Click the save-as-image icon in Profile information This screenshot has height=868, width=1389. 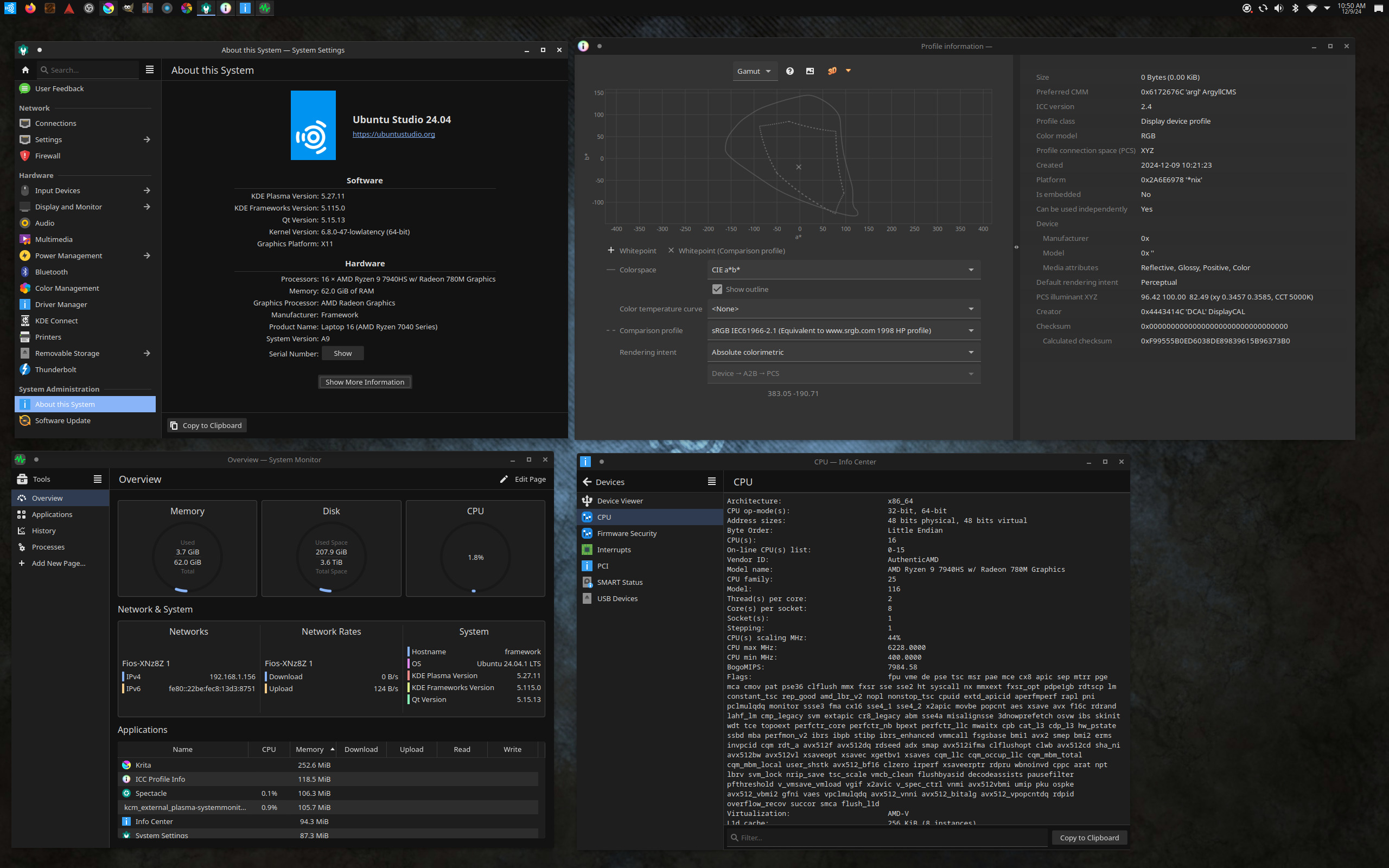click(x=810, y=71)
